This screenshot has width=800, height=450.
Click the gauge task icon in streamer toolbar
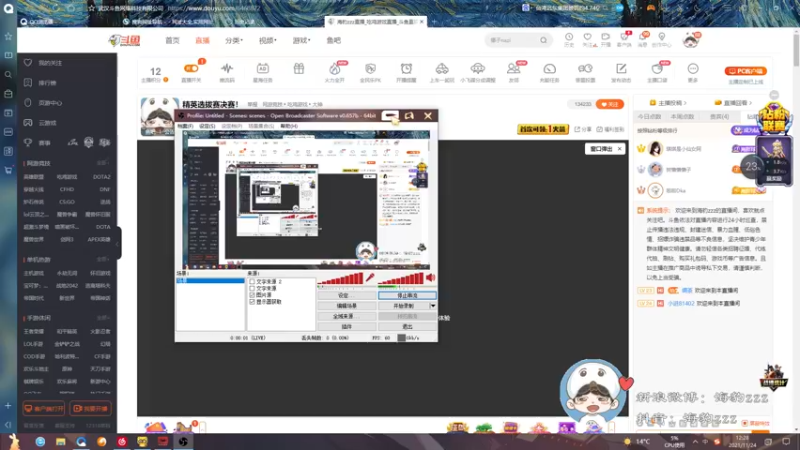549,68
